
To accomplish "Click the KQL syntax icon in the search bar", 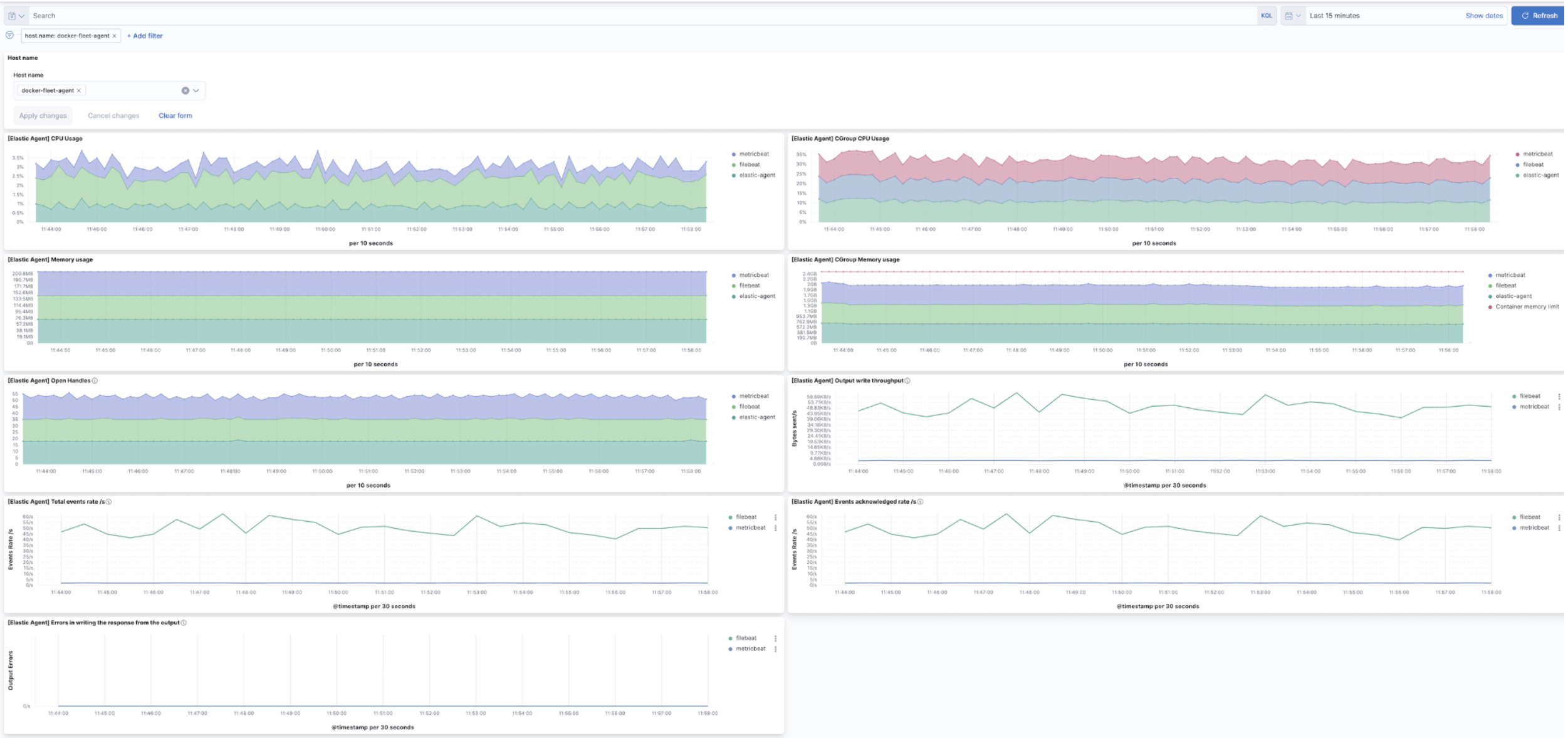I will pyautogui.click(x=1267, y=15).
